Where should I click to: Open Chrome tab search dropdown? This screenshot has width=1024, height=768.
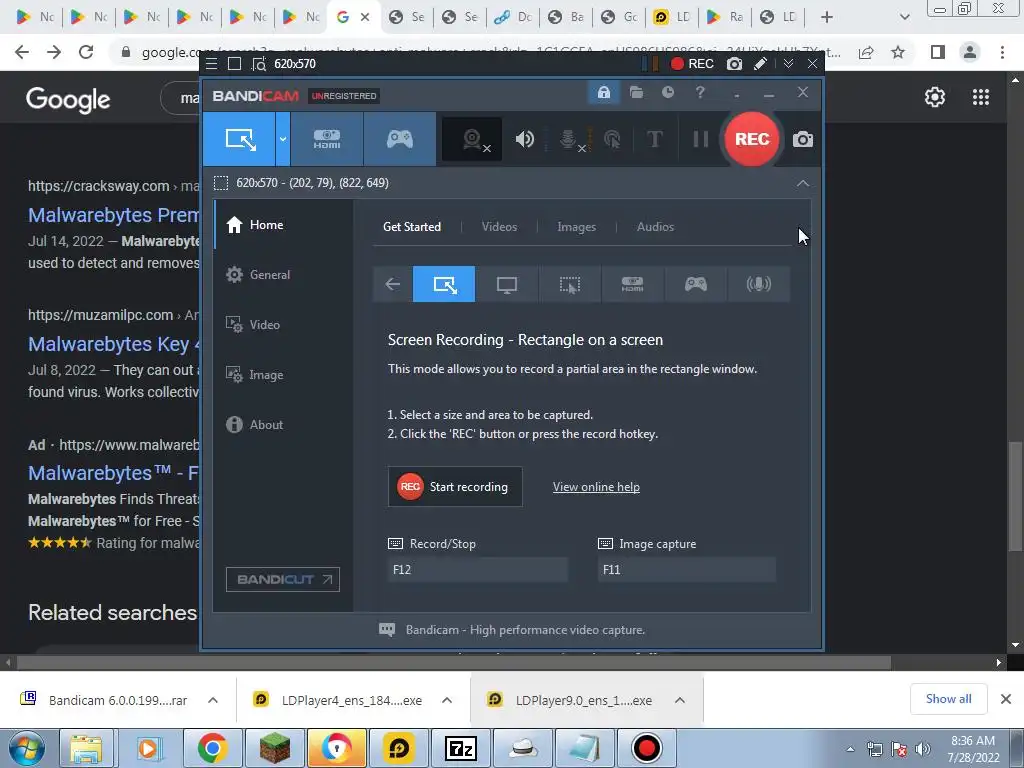pos(904,17)
